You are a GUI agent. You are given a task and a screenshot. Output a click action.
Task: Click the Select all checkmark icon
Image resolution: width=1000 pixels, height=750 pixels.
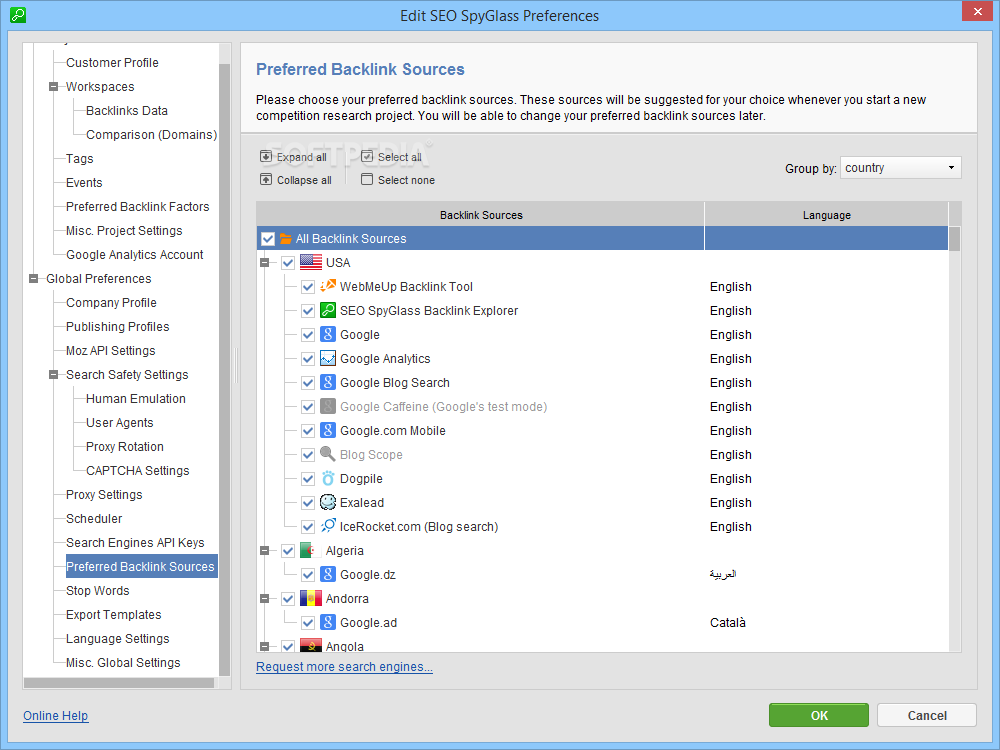(x=367, y=156)
